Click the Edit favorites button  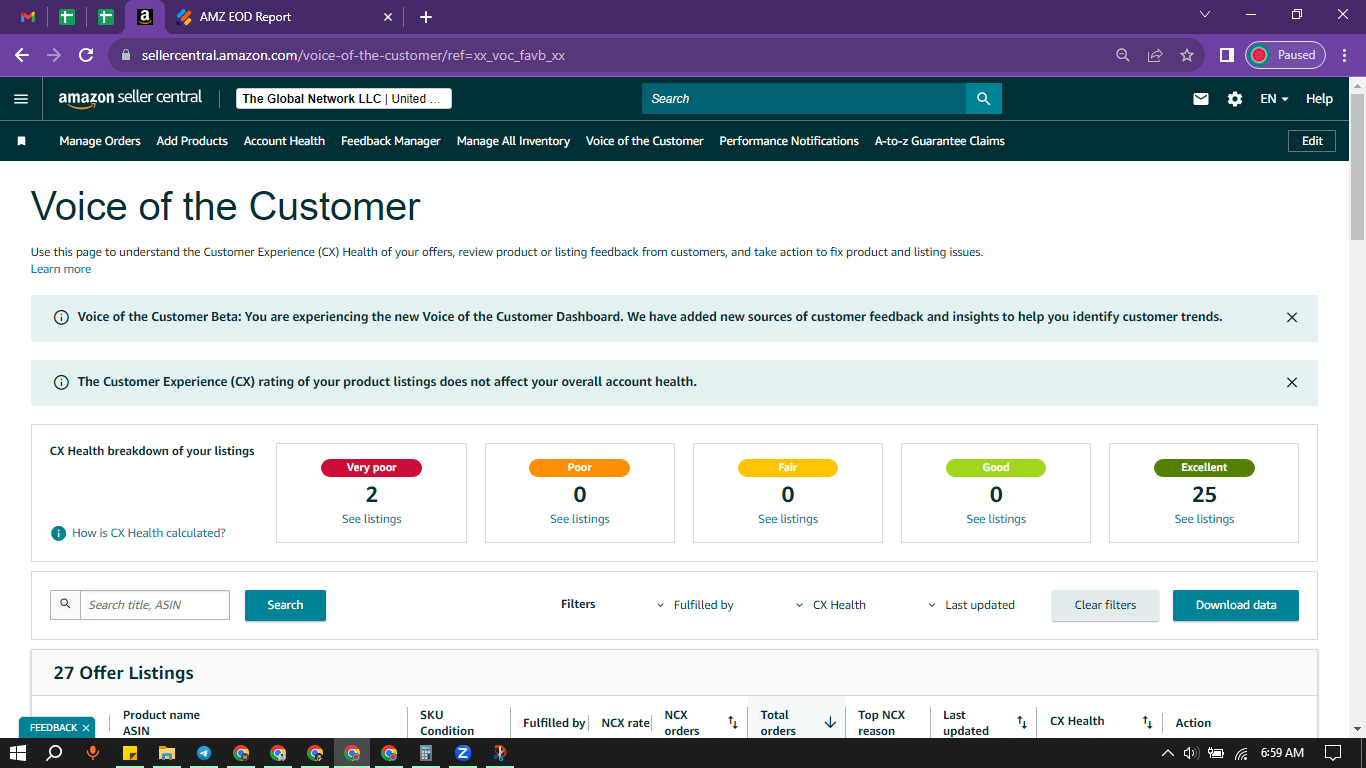click(x=1312, y=141)
